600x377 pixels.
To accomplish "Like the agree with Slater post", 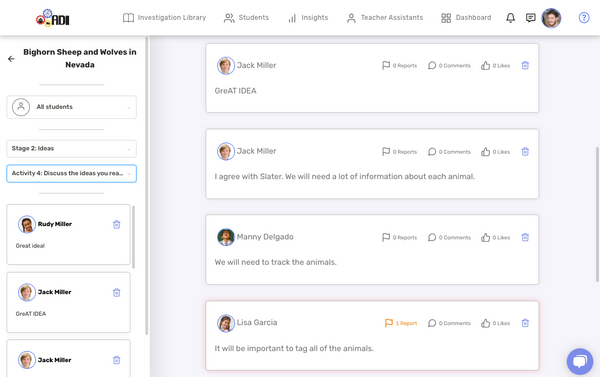I will [496, 152].
